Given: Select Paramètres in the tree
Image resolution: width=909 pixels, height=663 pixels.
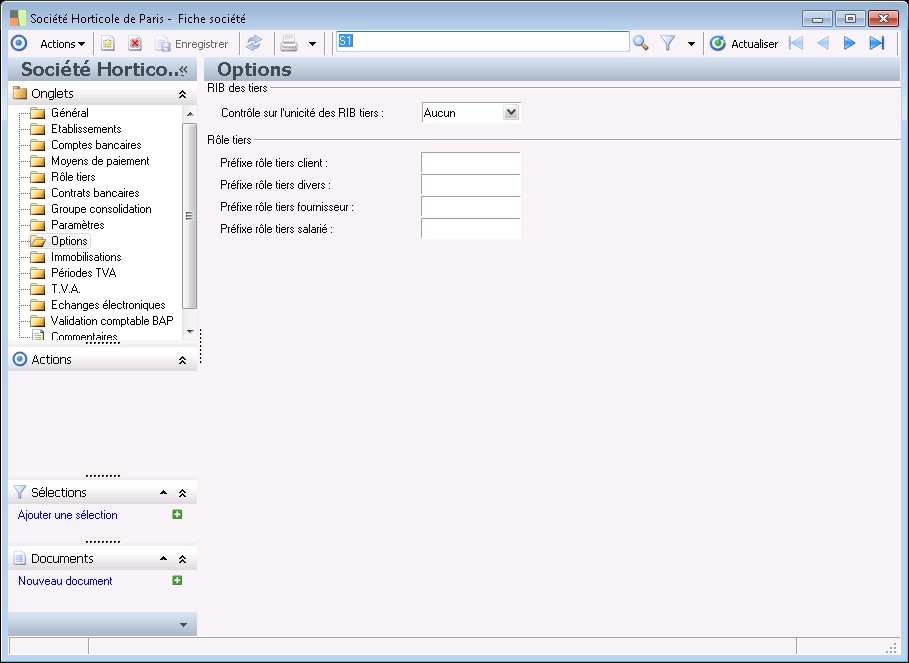Looking at the screenshot, I should coord(78,225).
